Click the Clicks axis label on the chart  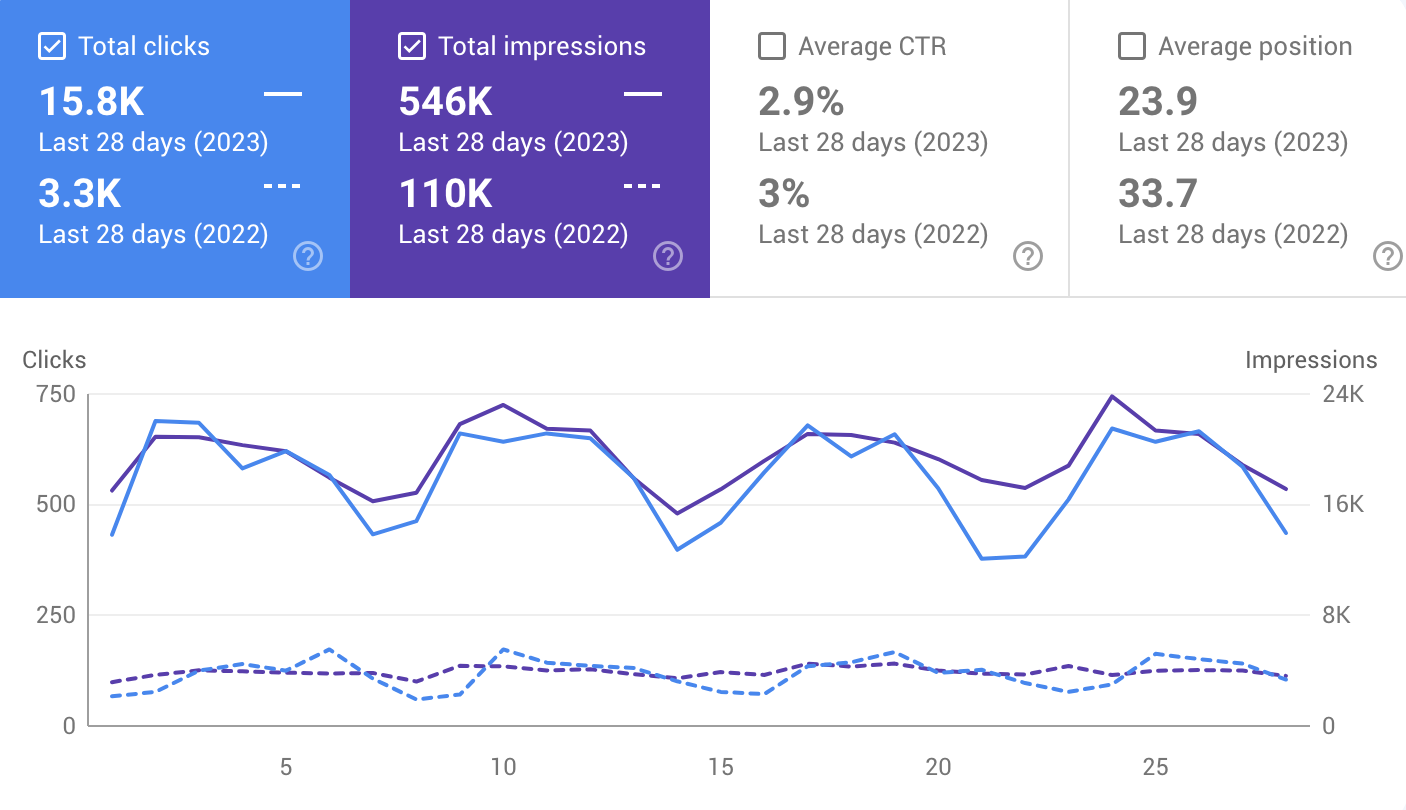tap(54, 359)
